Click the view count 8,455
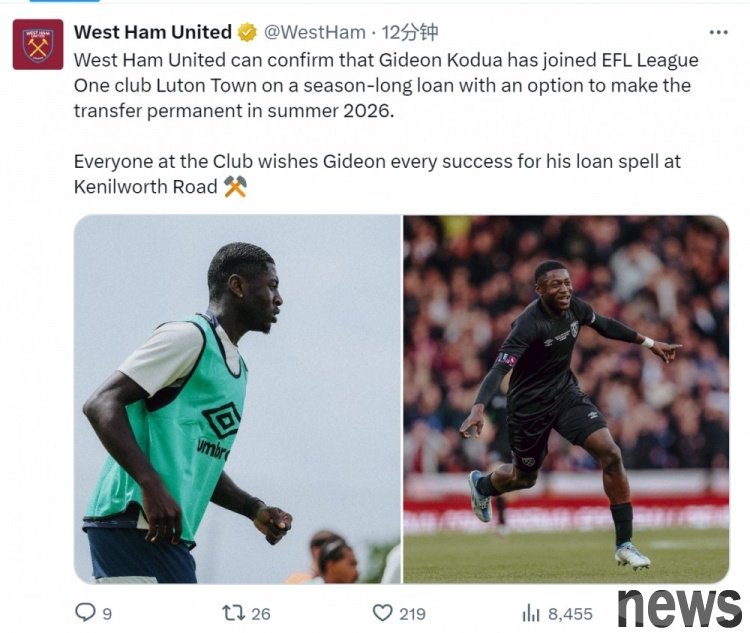The image size is (750, 633). click(x=570, y=614)
